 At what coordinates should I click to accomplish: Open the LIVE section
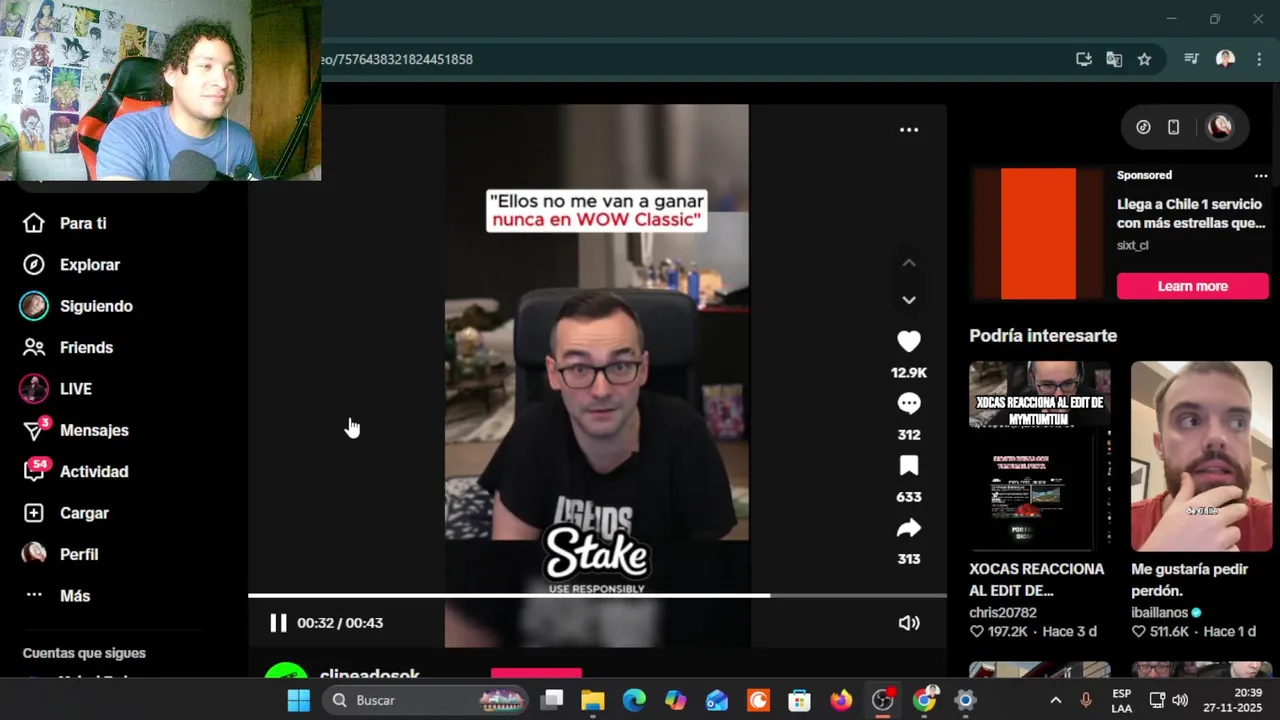[56, 389]
